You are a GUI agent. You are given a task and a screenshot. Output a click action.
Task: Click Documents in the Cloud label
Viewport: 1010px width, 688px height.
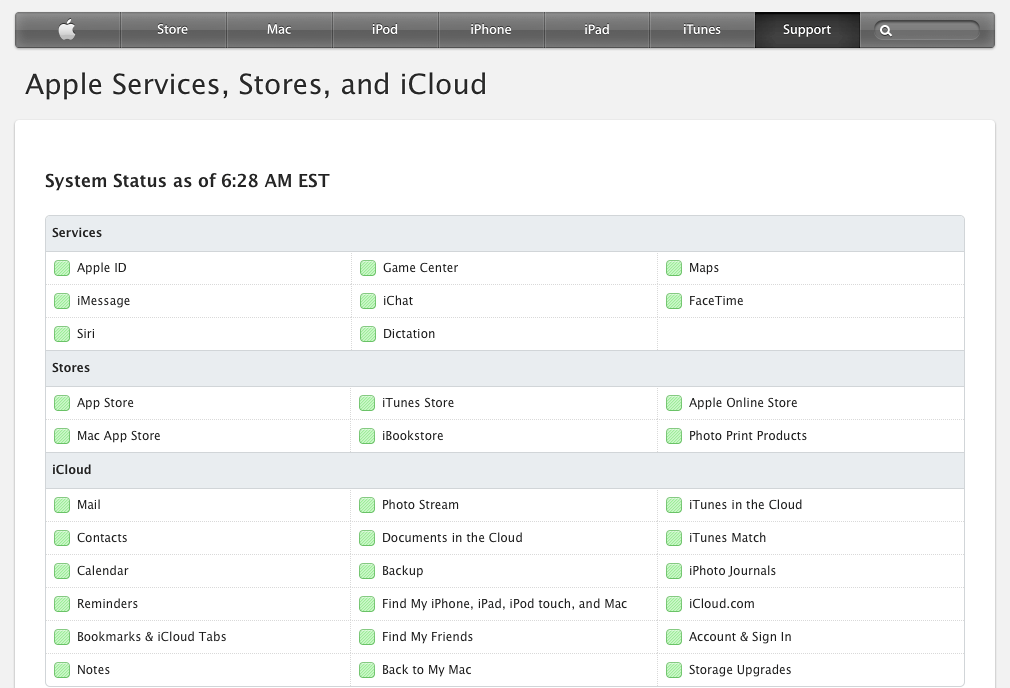coord(452,537)
